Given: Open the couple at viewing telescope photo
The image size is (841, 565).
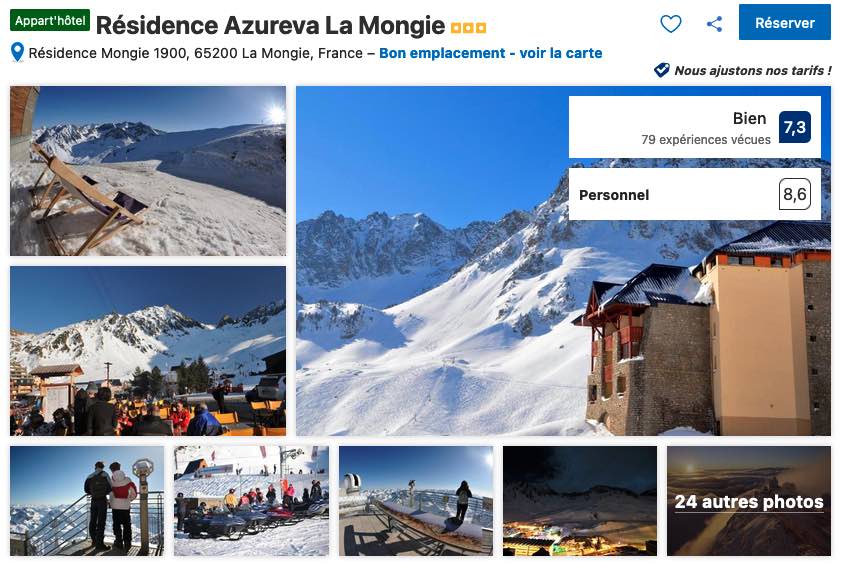Looking at the screenshot, I should [x=87, y=501].
